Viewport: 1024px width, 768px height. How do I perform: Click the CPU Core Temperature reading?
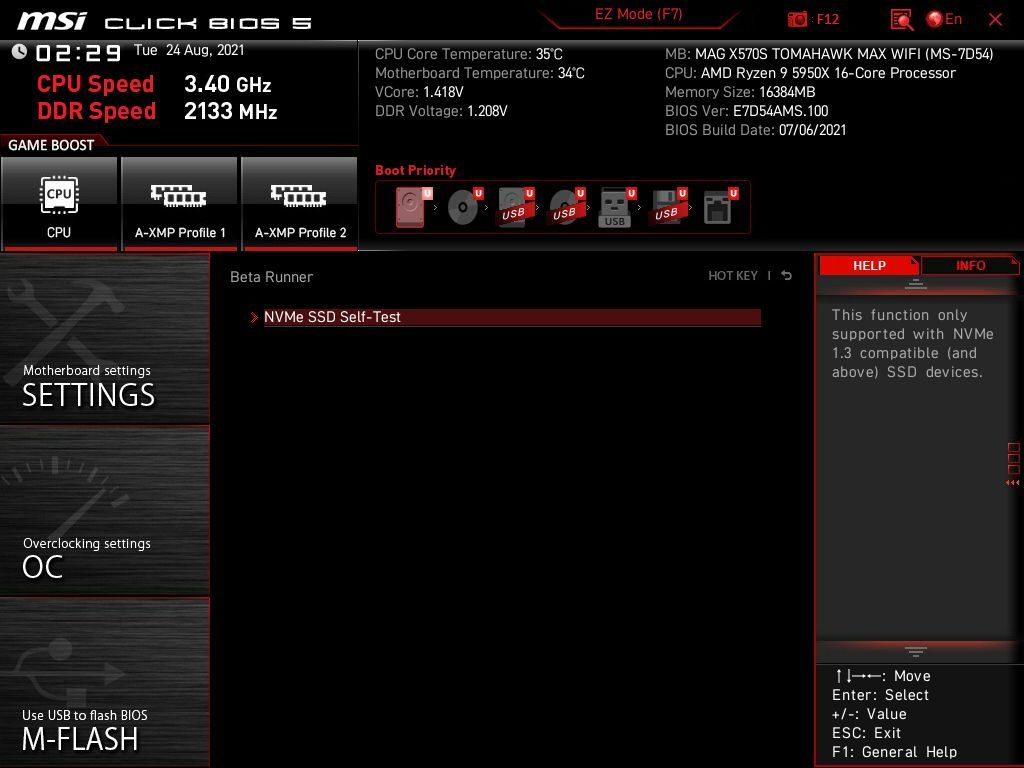pyautogui.click(x=469, y=54)
